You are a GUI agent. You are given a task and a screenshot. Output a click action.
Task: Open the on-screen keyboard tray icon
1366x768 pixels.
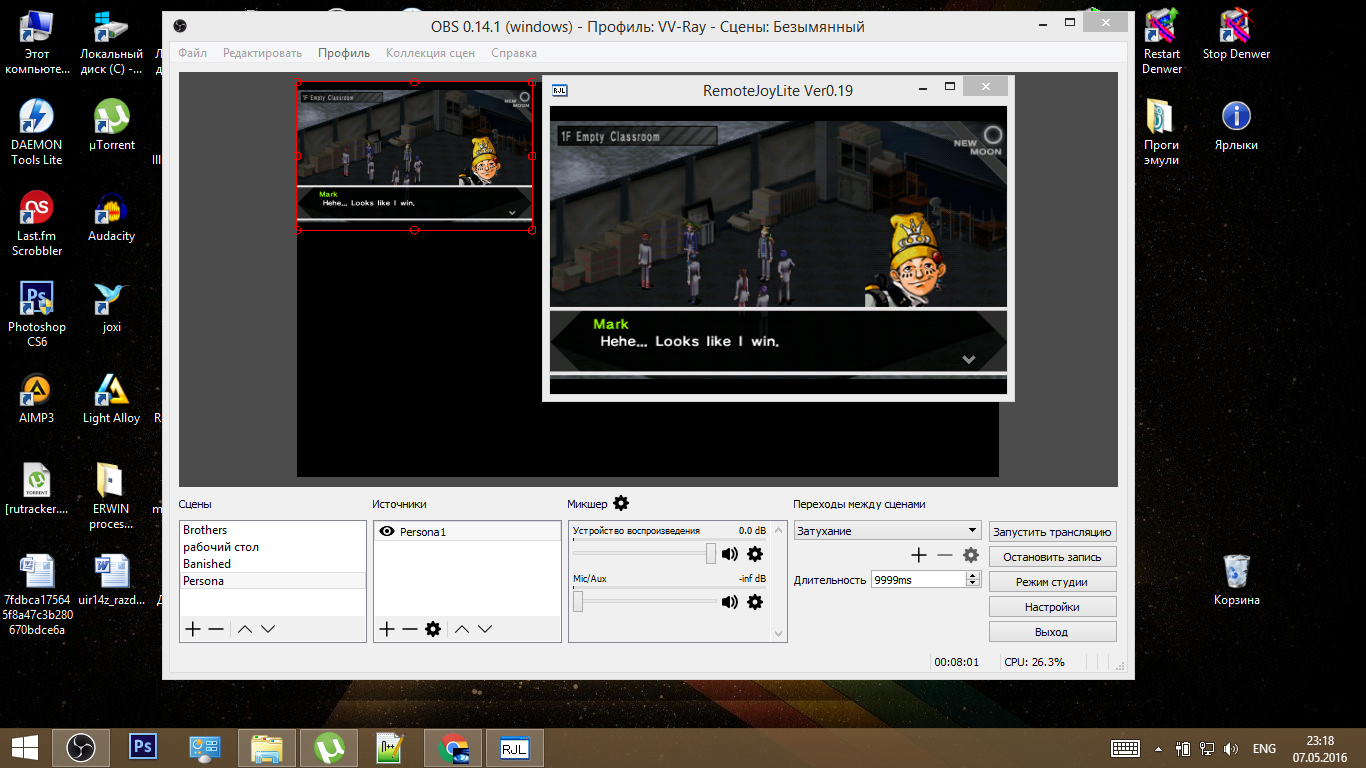[1126, 748]
